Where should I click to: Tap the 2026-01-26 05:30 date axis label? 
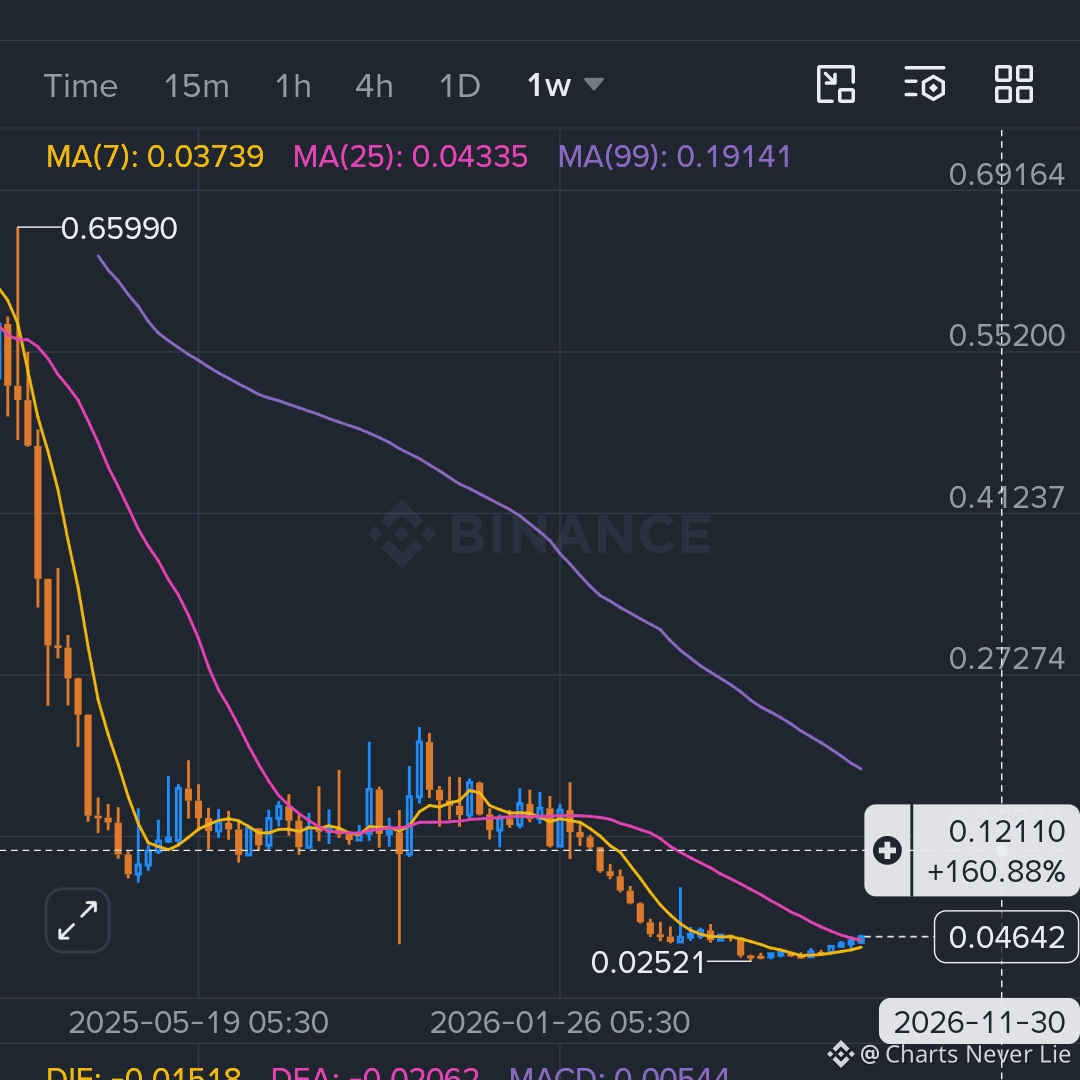pos(560,1022)
